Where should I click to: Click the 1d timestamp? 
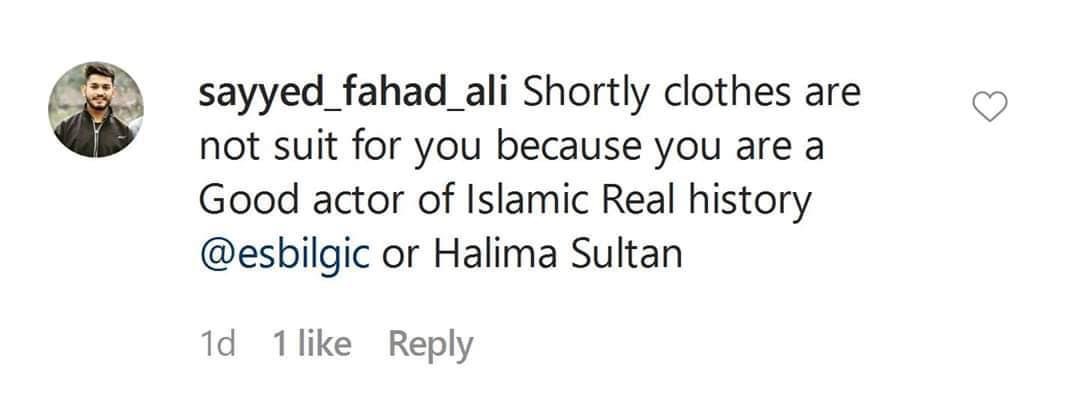(x=217, y=343)
